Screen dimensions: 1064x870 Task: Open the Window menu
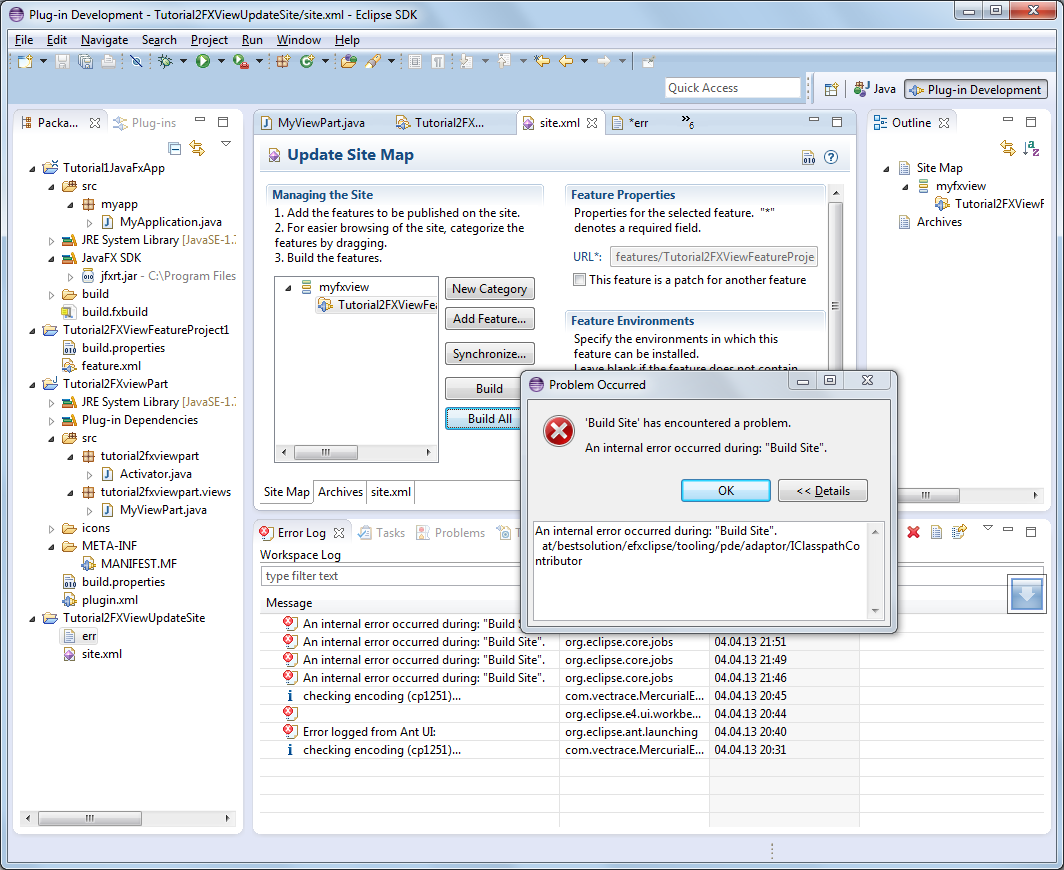coord(299,40)
